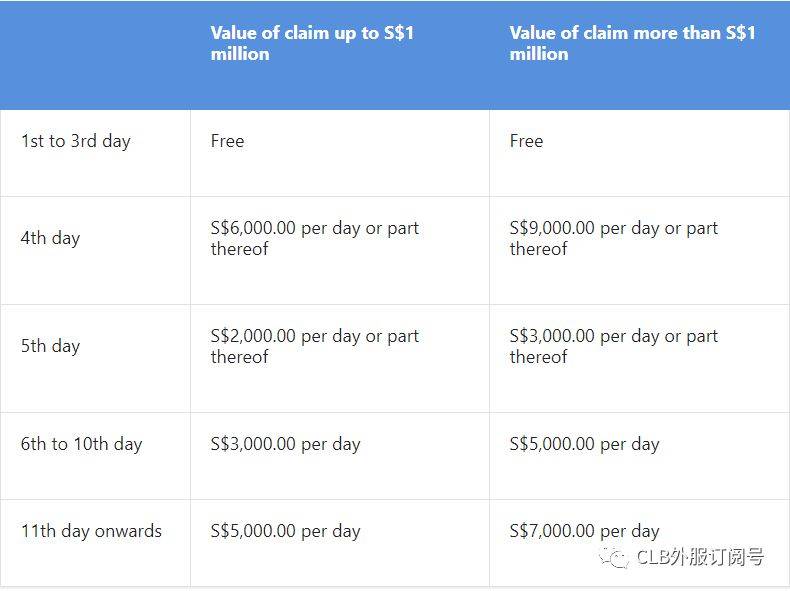Click the 11th day S$5,000.00 per day cell
Image resolution: width=790 pixels, height=591 pixels.
pyautogui.click(x=285, y=531)
